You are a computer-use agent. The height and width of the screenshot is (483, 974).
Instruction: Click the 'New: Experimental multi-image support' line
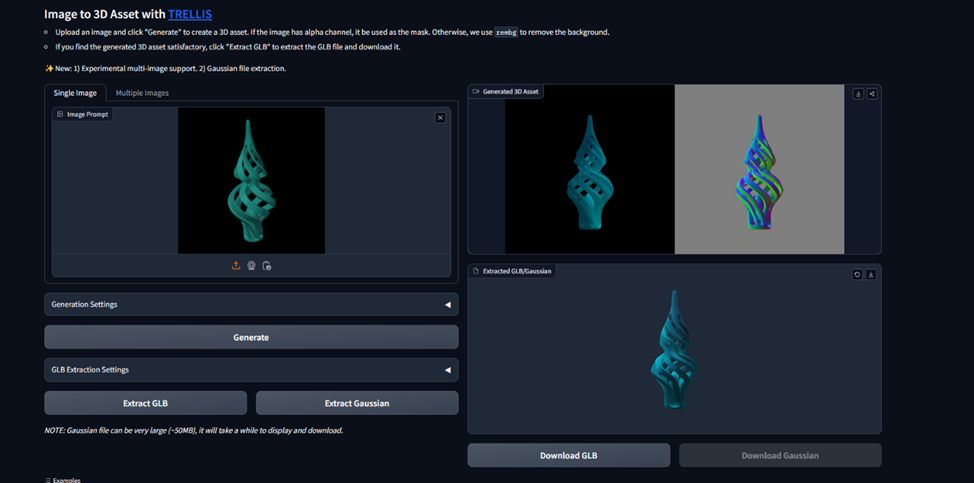tap(165, 68)
